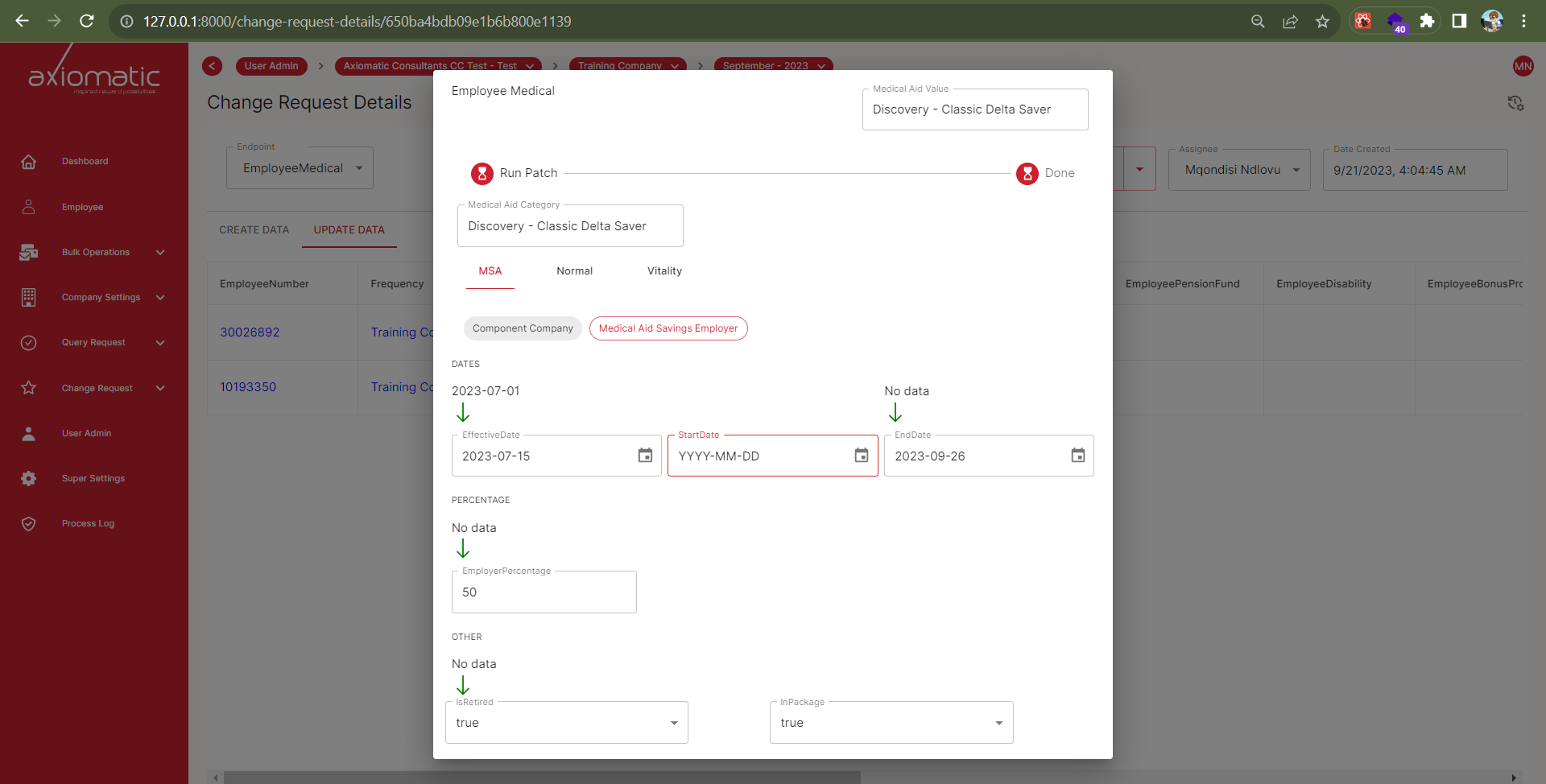1546x784 pixels.
Task: Select the Employee icon in the sidebar
Action: coord(81,207)
